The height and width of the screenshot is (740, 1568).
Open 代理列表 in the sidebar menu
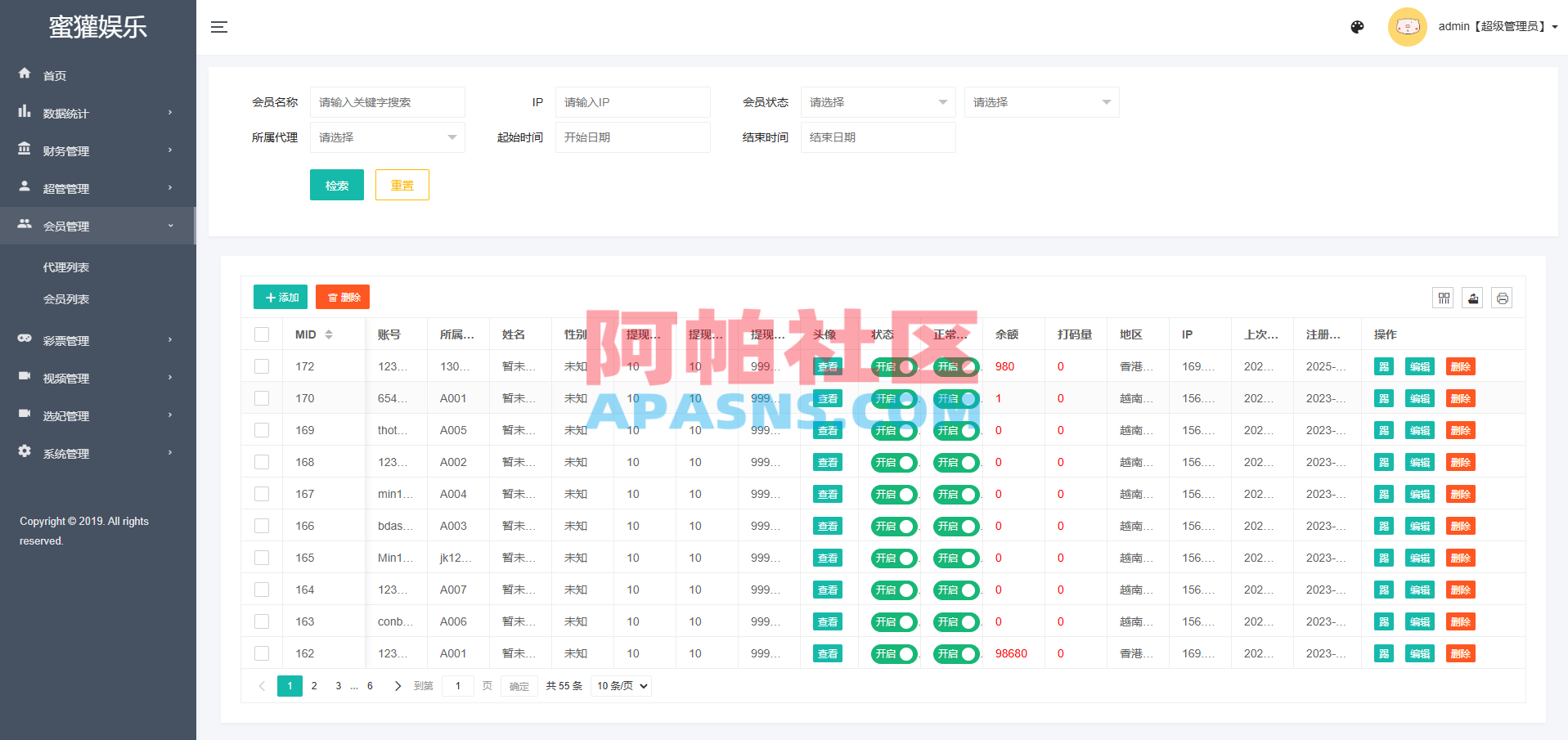click(66, 267)
